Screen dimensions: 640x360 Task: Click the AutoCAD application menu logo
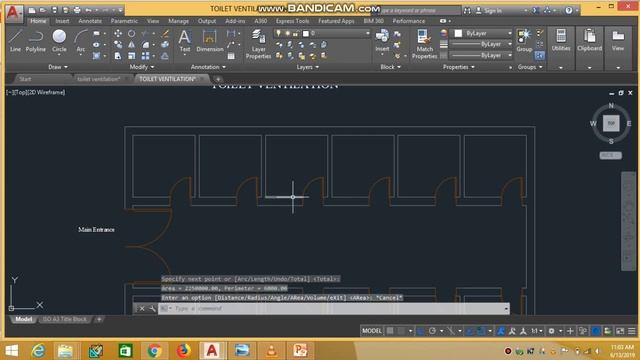pyautogui.click(x=14, y=13)
